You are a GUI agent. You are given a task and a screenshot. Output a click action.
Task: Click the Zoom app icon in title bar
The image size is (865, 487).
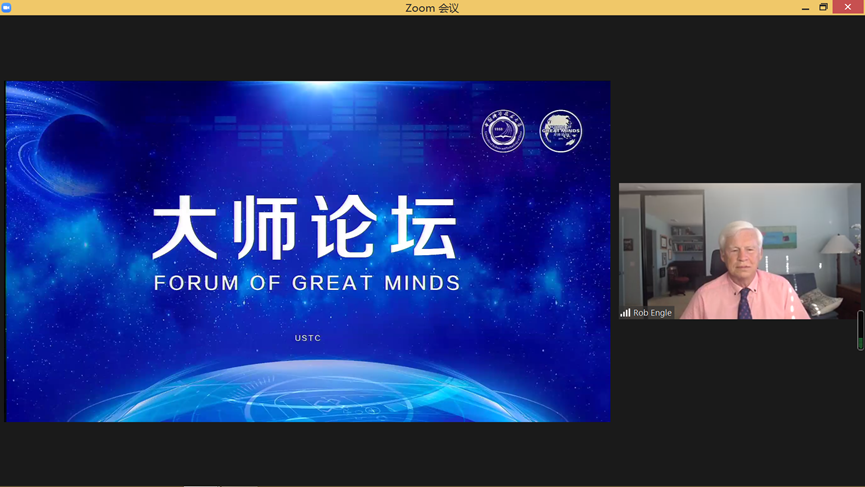coord(7,7)
